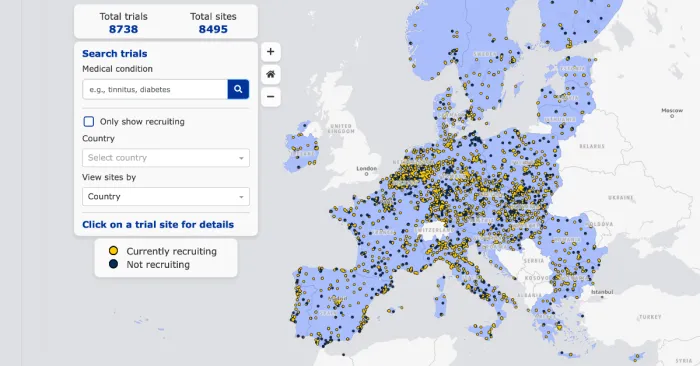Open the View sites by Country dropdown
The image size is (700, 366).
tap(166, 196)
